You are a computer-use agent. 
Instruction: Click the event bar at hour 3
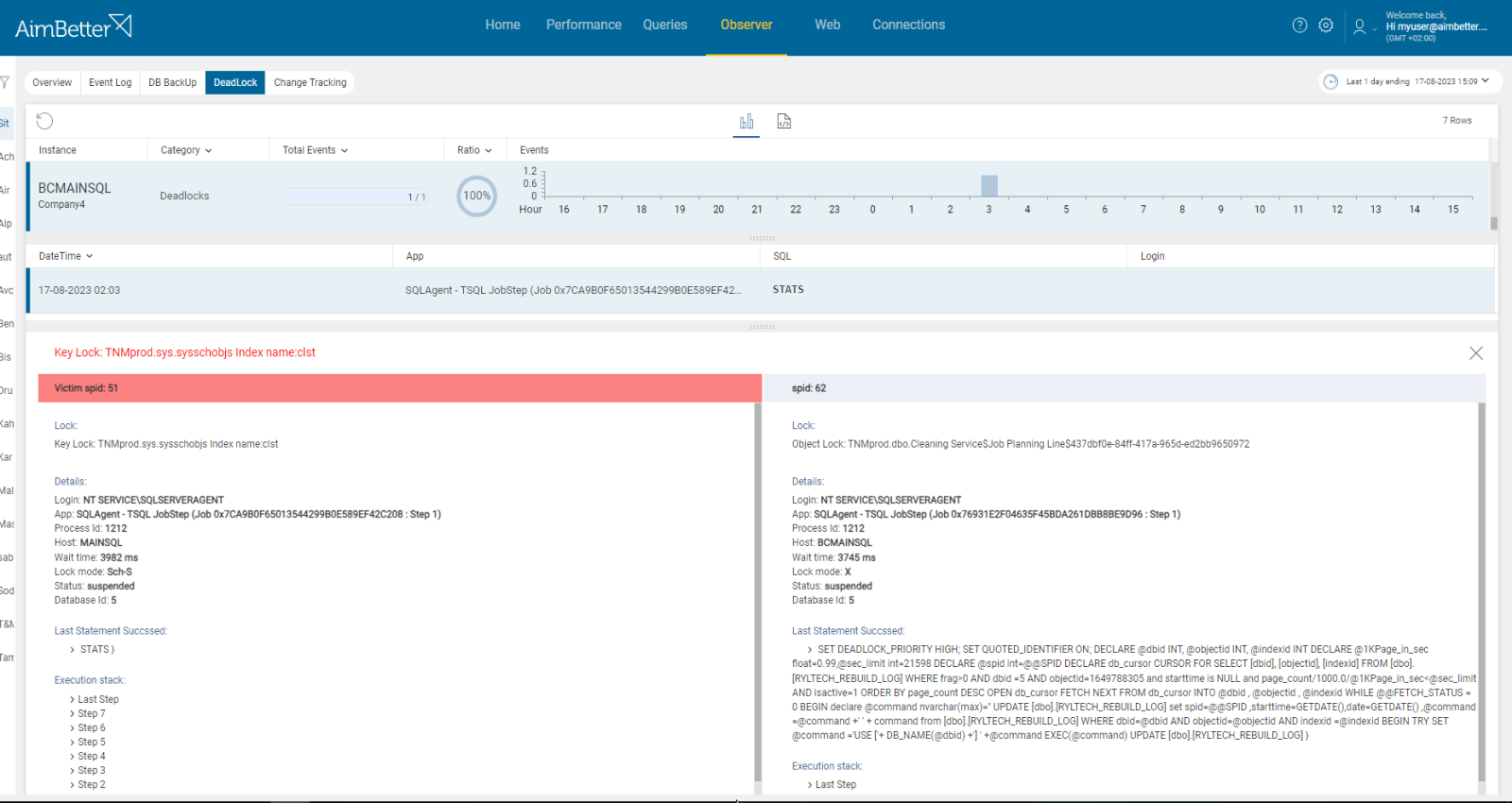(989, 185)
